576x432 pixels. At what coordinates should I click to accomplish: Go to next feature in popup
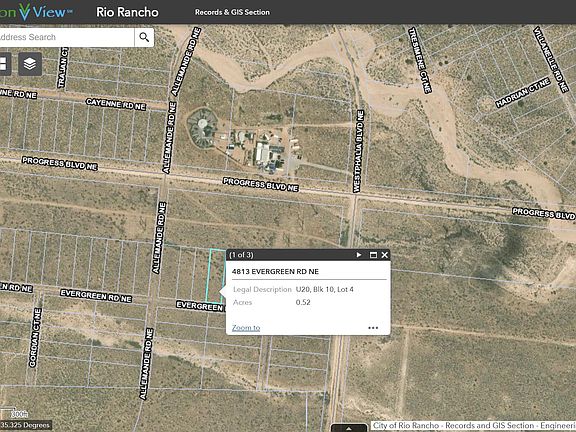(x=359, y=255)
